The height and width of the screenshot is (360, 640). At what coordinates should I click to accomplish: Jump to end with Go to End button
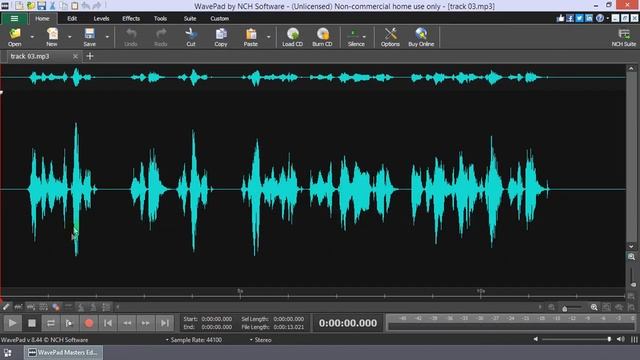coord(164,323)
